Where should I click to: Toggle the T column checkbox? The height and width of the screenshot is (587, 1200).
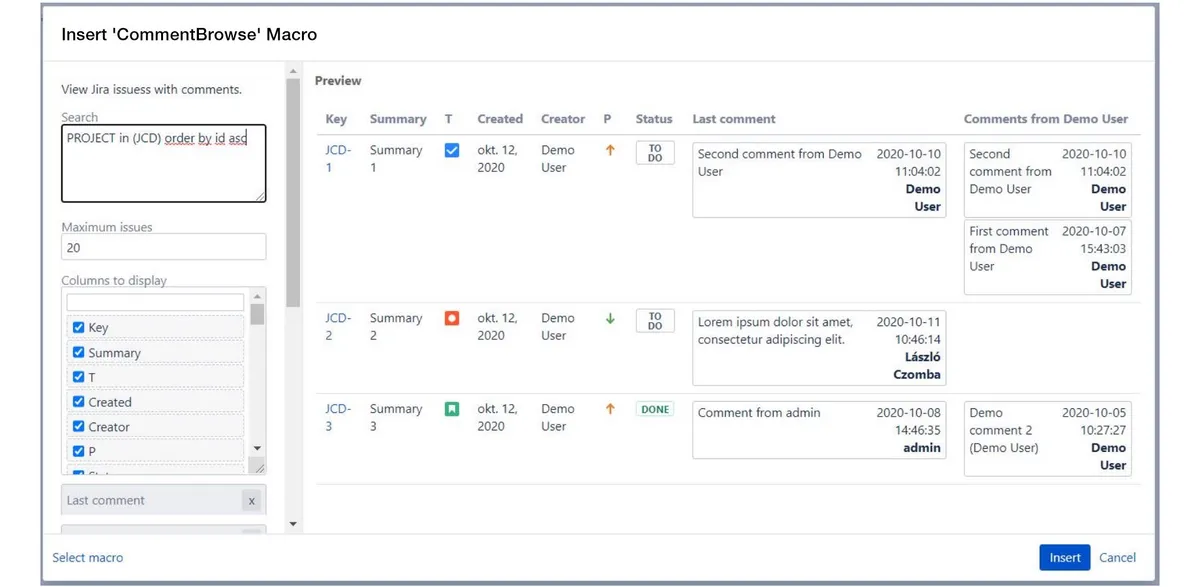78,377
